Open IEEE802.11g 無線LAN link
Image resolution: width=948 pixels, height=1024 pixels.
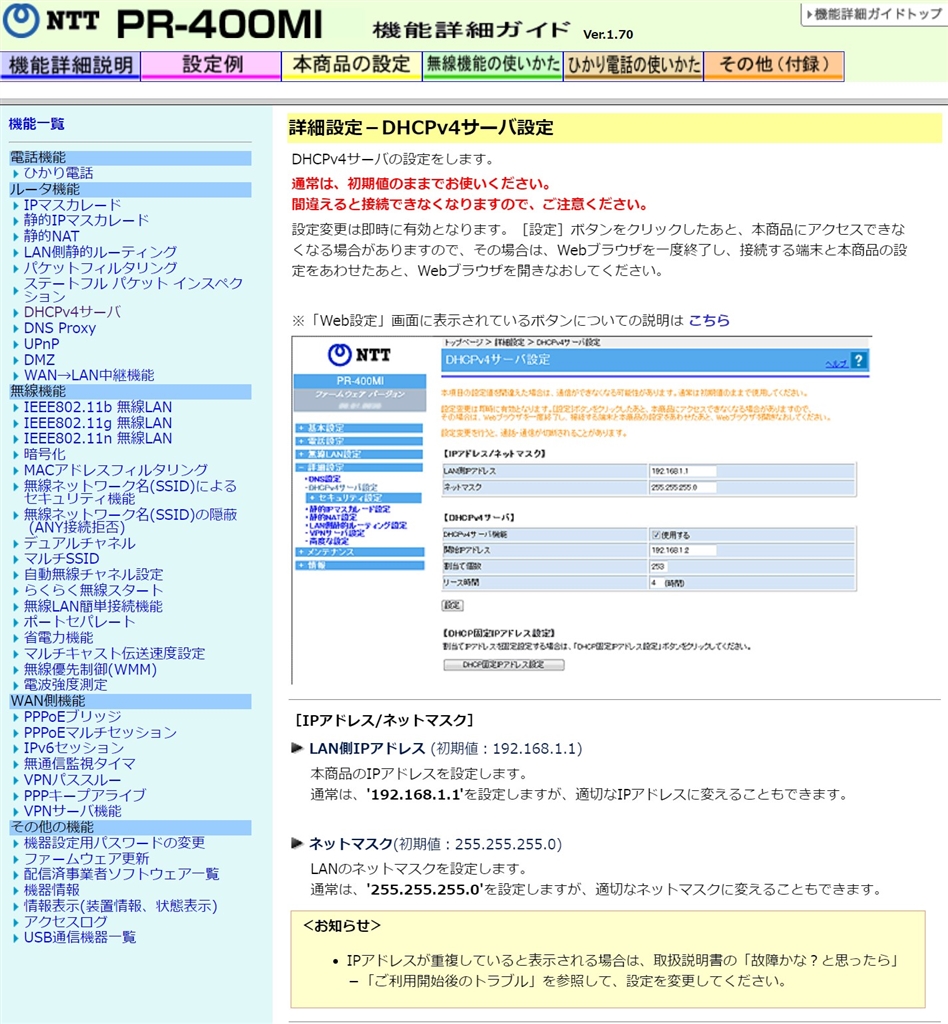coord(98,423)
